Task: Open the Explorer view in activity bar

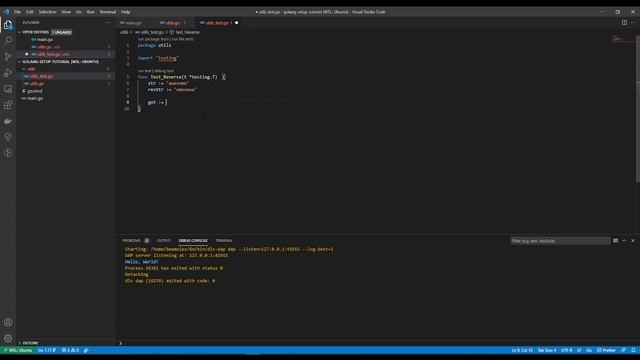Action: [x=8, y=25]
